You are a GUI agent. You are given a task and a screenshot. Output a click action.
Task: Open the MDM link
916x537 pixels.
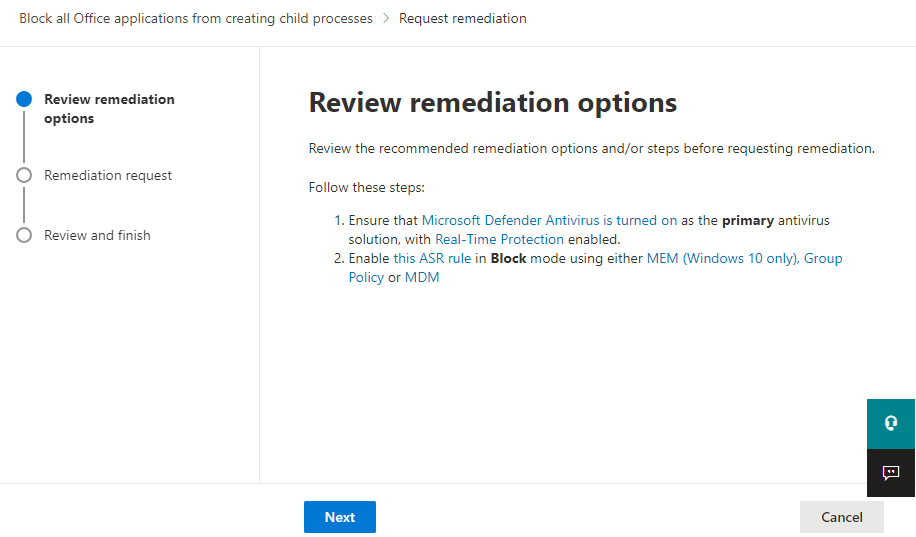click(422, 277)
